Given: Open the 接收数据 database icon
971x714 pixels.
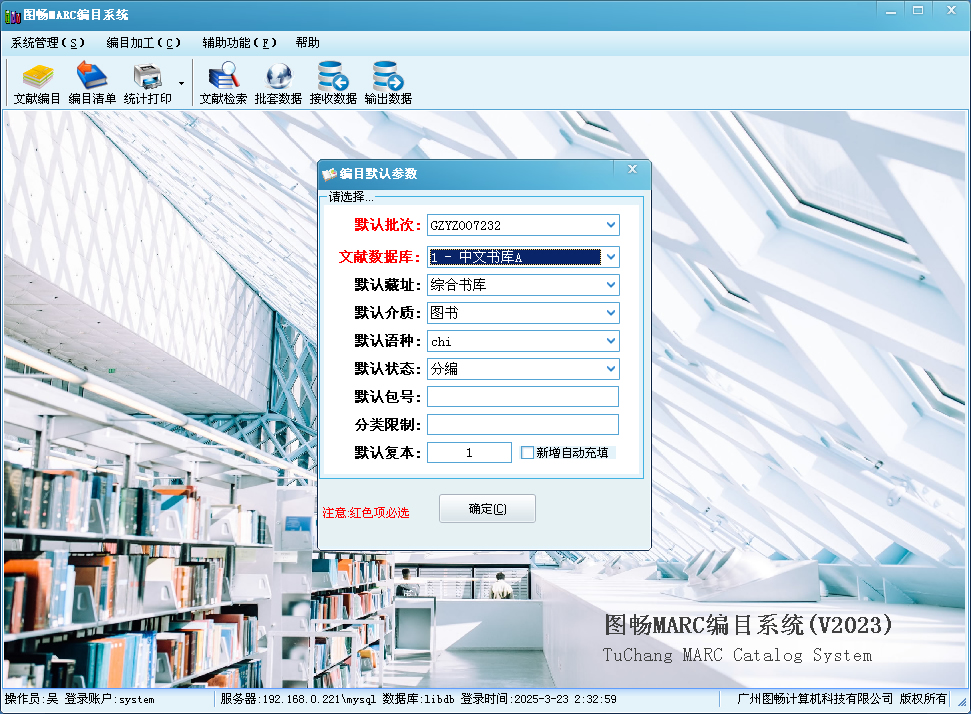Looking at the screenshot, I should pos(333,77).
